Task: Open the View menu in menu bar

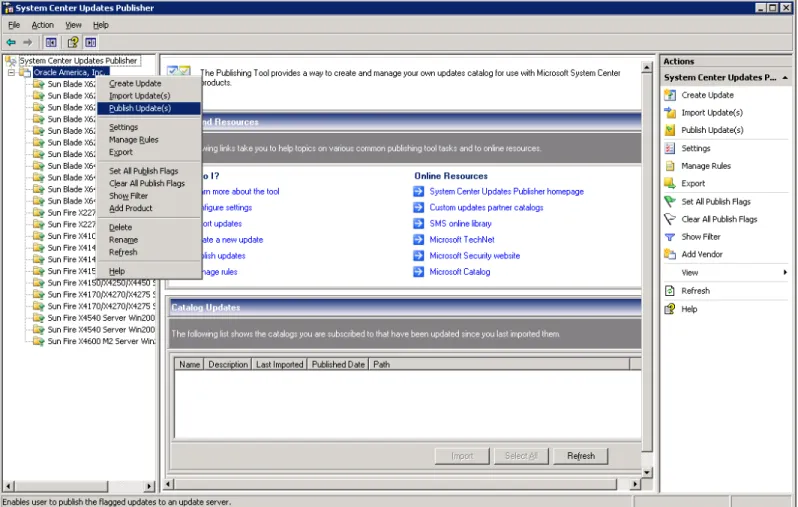Action: (73, 25)
